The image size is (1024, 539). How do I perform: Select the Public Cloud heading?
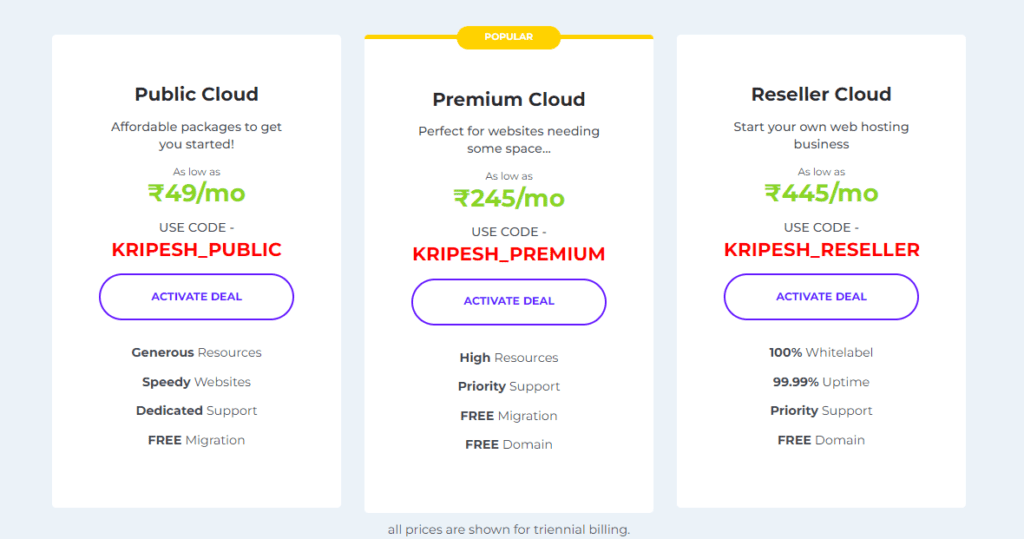point(196,94)
